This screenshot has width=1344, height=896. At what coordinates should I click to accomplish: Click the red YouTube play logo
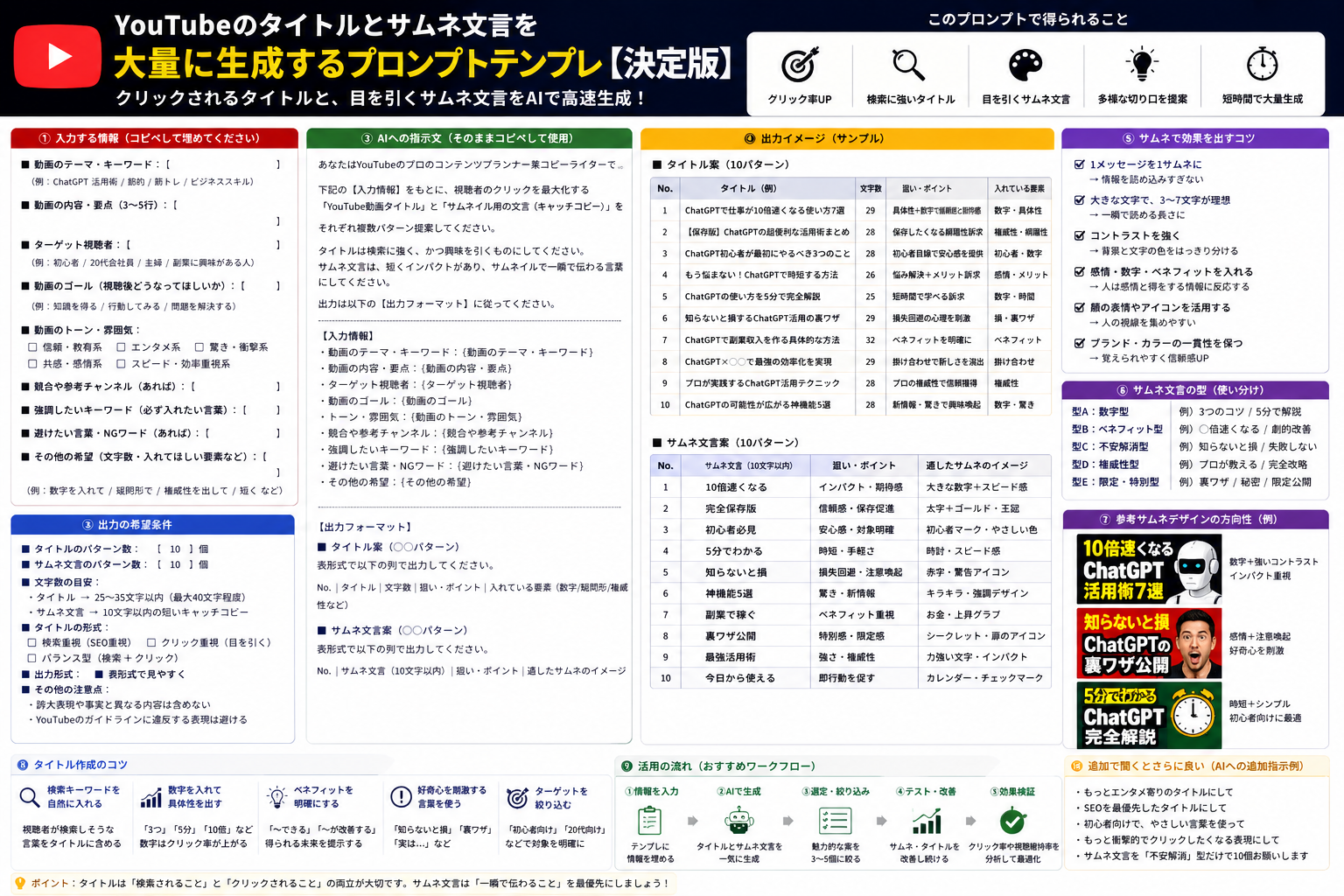point(58,56)
